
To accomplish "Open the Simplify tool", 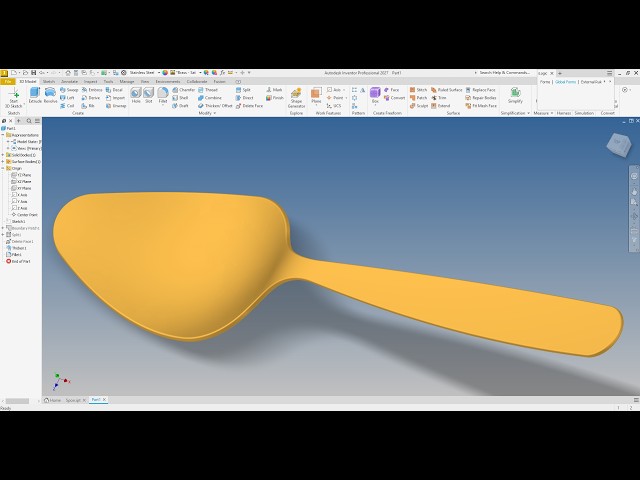I will 515,96.
